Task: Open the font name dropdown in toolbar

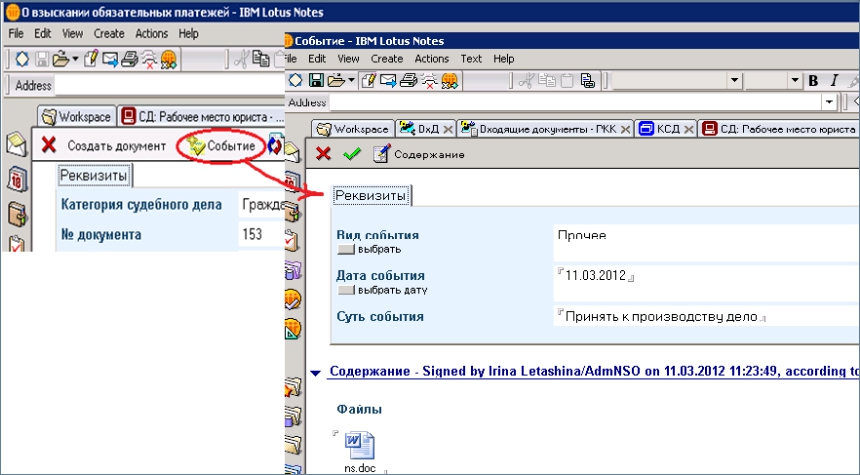Action: [x=735, y=80]
